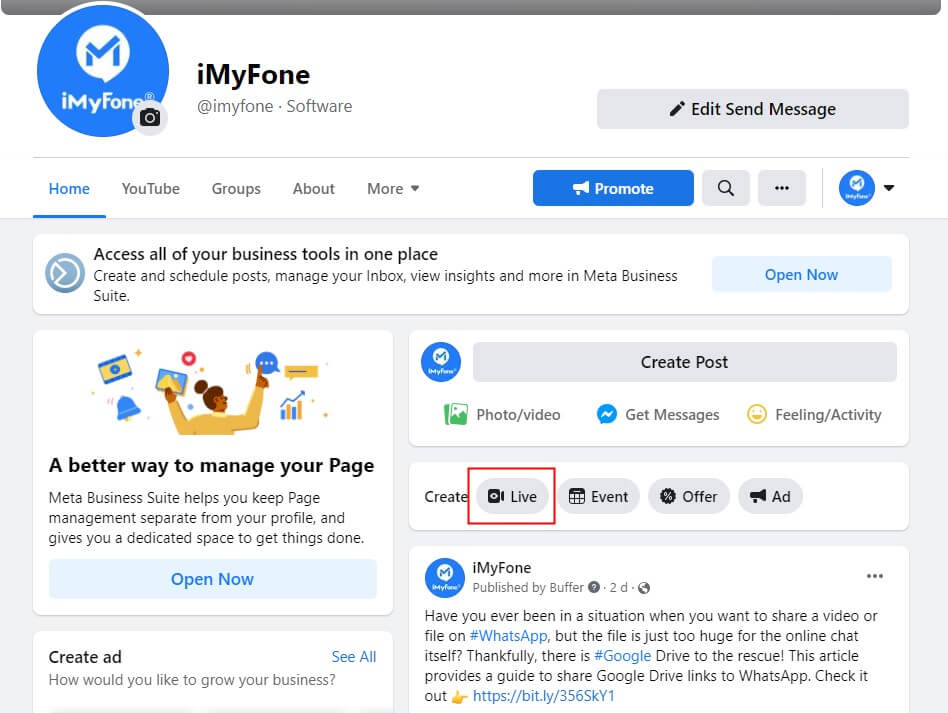Open the account switcher dropdown arrow
This screenshot has width=948, height=713.
coord(888,188)
